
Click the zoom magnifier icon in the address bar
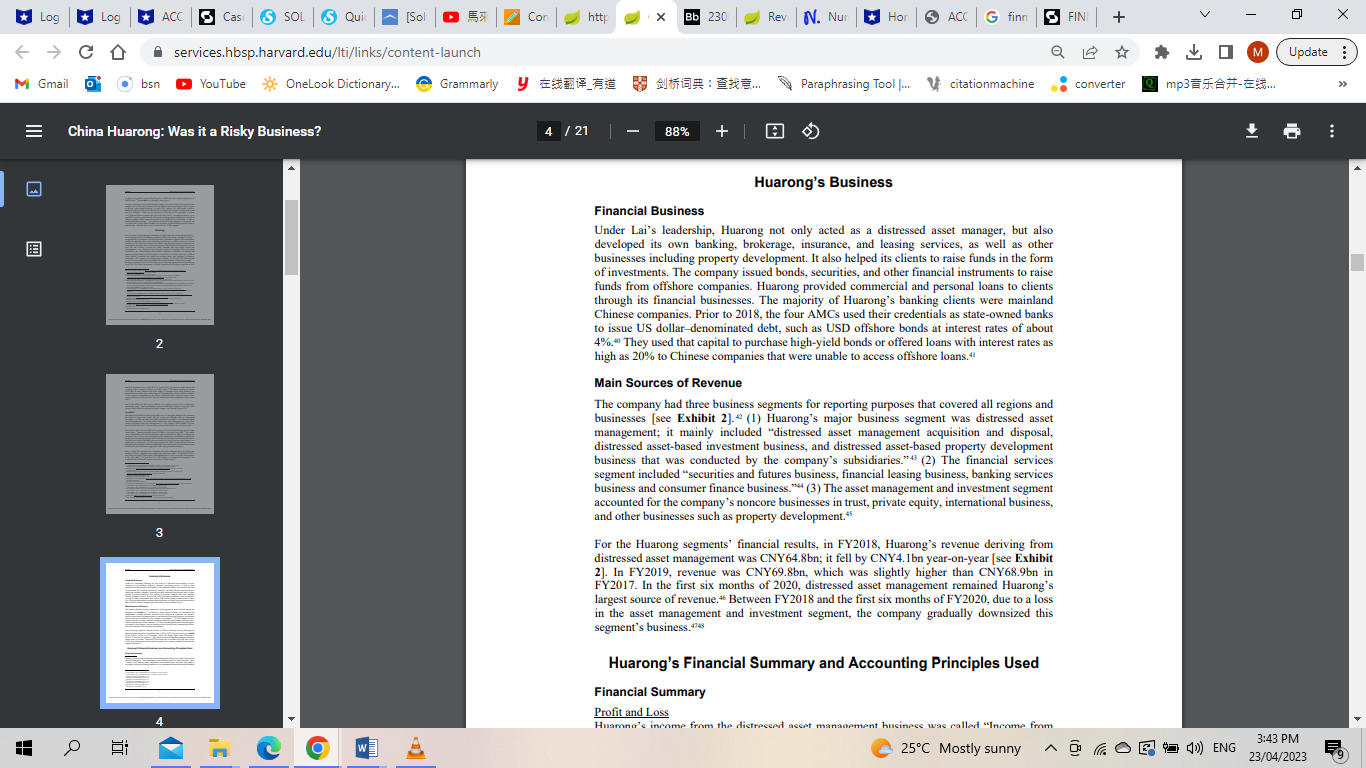[1058, 52]
